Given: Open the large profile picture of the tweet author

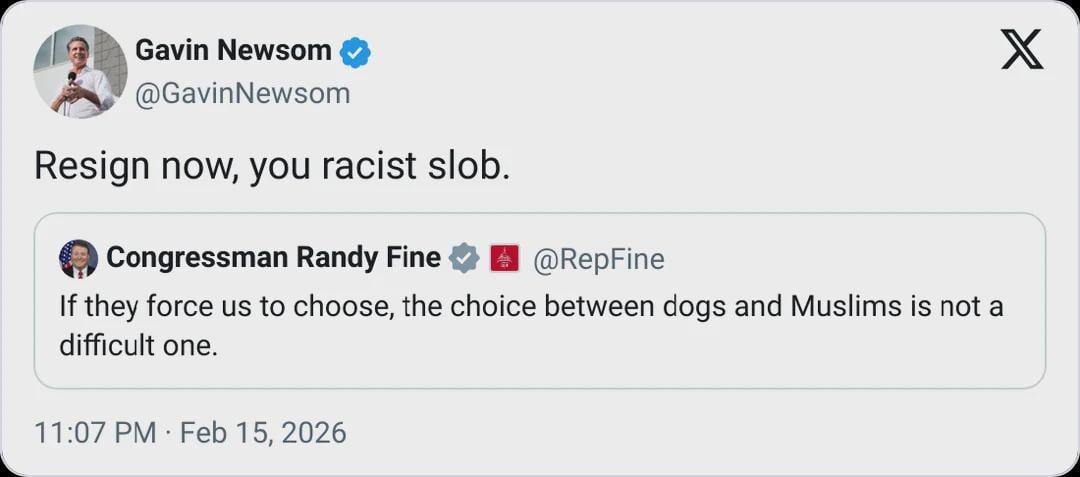Looking at the screenshot, I should coord(81,72).
